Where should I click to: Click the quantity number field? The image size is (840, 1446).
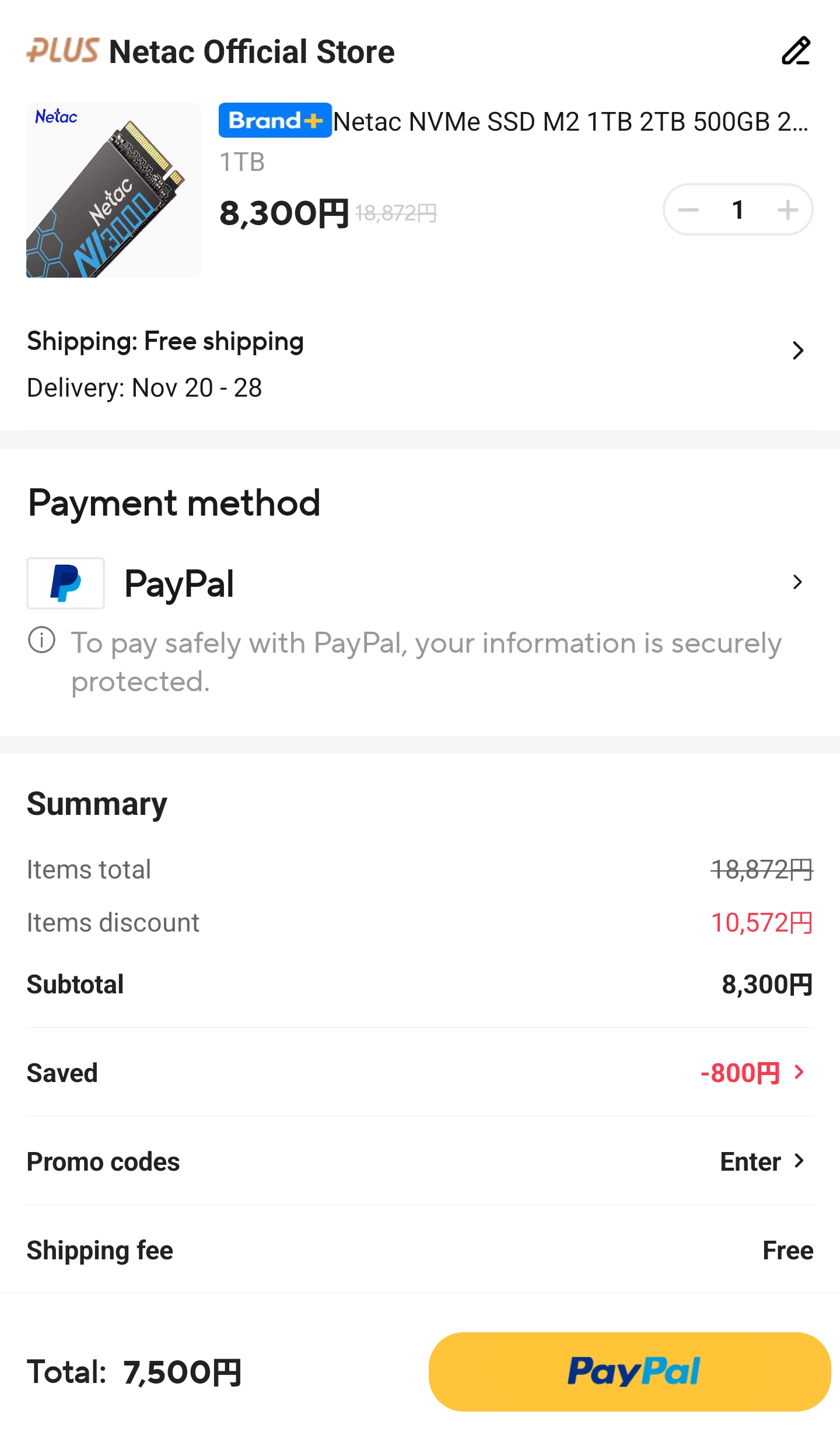(738, 210)
